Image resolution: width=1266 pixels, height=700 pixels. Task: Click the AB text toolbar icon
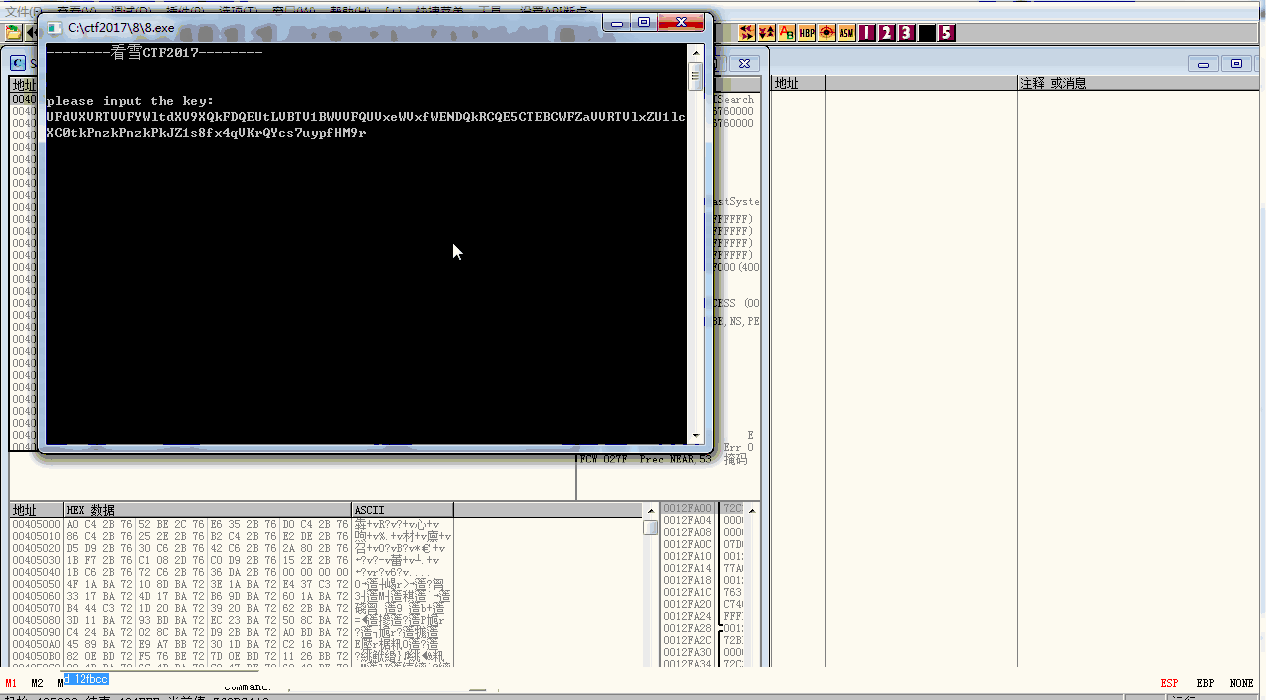click(787, 33)
